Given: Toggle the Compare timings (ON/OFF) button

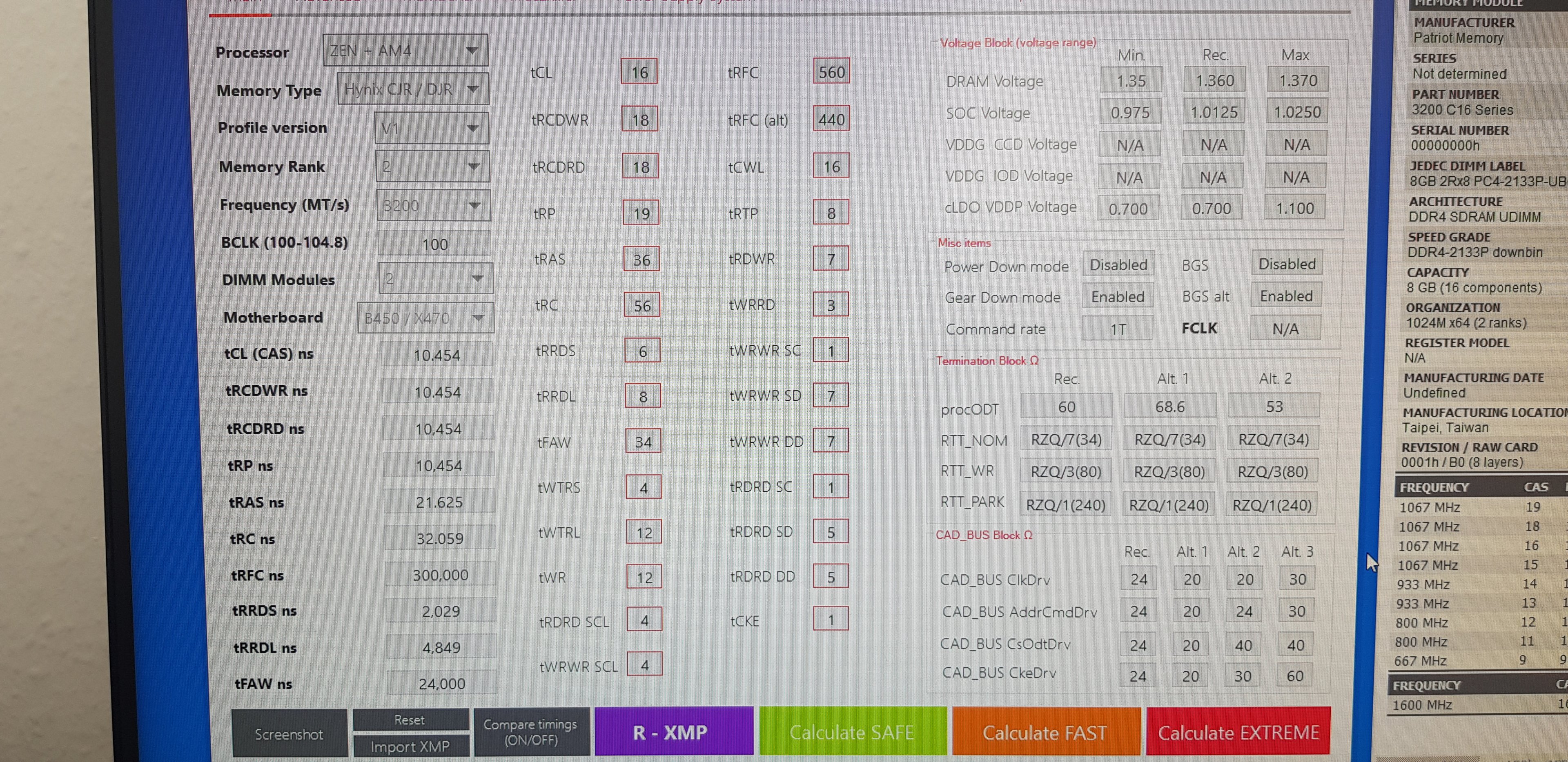Looking at the screenshot, I should pyautogui.click(x=530, y=732).
